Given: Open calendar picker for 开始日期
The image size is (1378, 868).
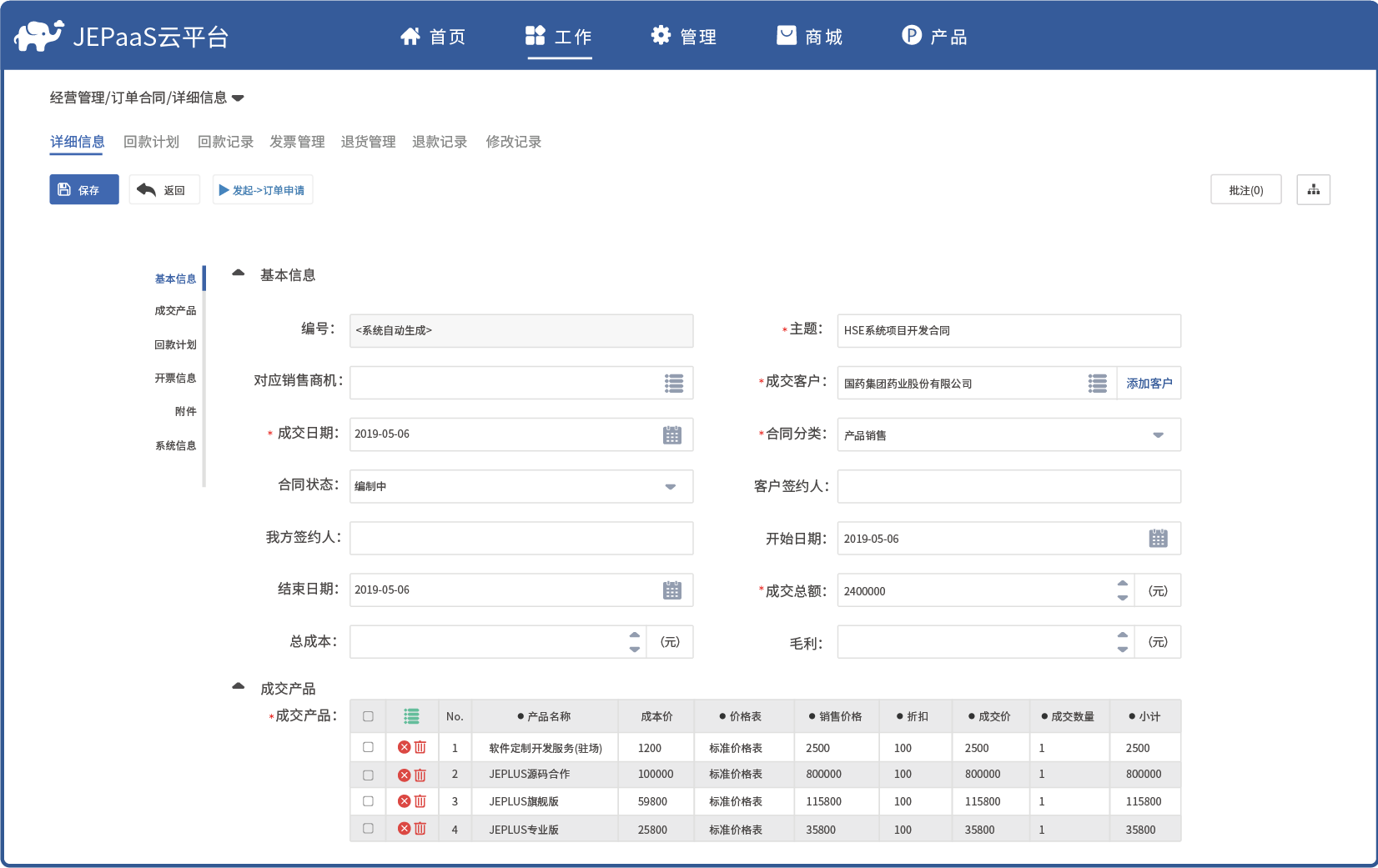Looking at the screenshot, I should click(1158, 539).
